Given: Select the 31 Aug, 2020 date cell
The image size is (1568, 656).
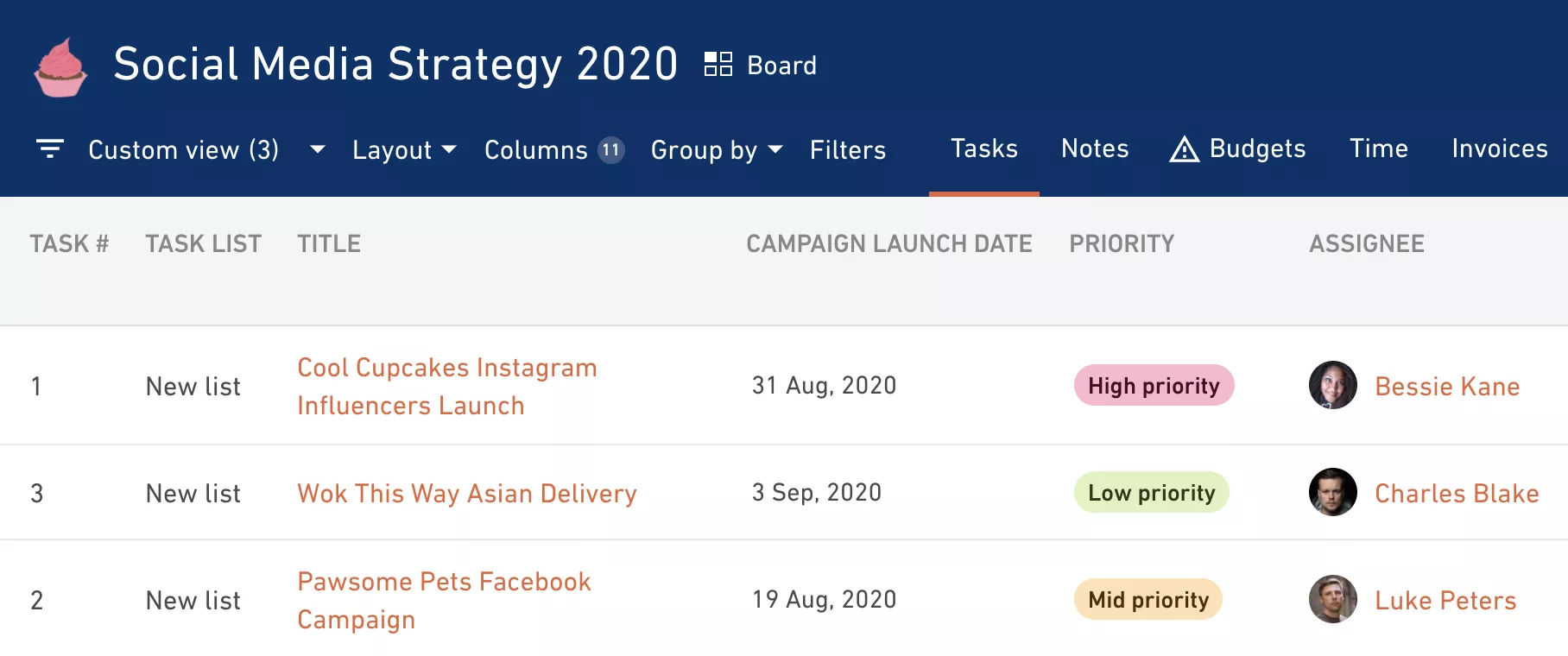Looking at the screenshot, I should (x=824, y=385).
